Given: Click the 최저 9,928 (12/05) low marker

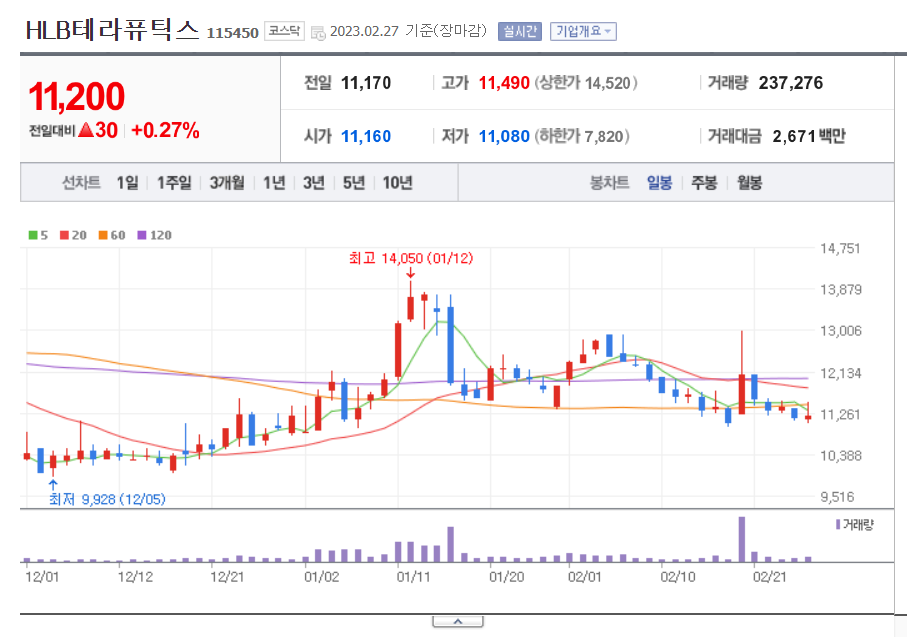Looking at the screenshot, I should pos(107,499).
